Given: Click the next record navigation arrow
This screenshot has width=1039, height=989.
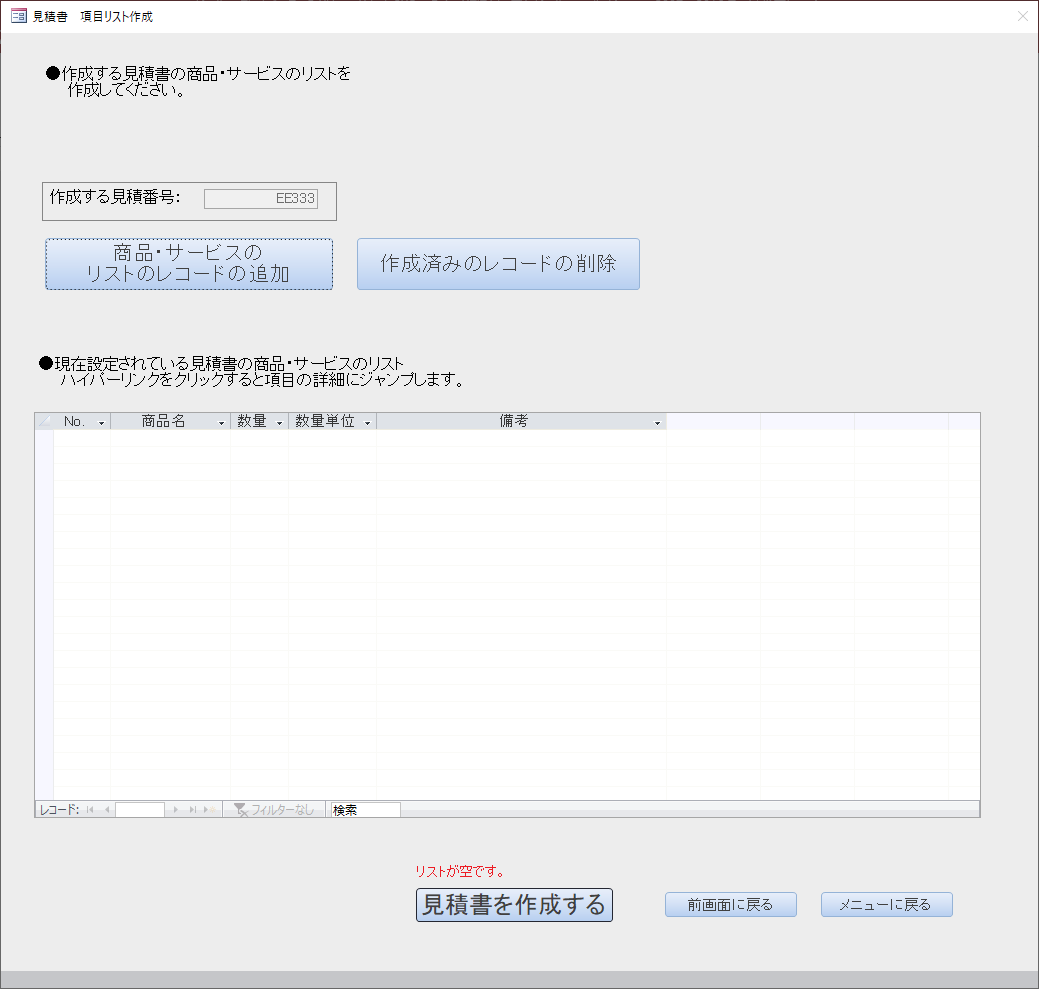Looking at the screenshot, I should point(177,810).
